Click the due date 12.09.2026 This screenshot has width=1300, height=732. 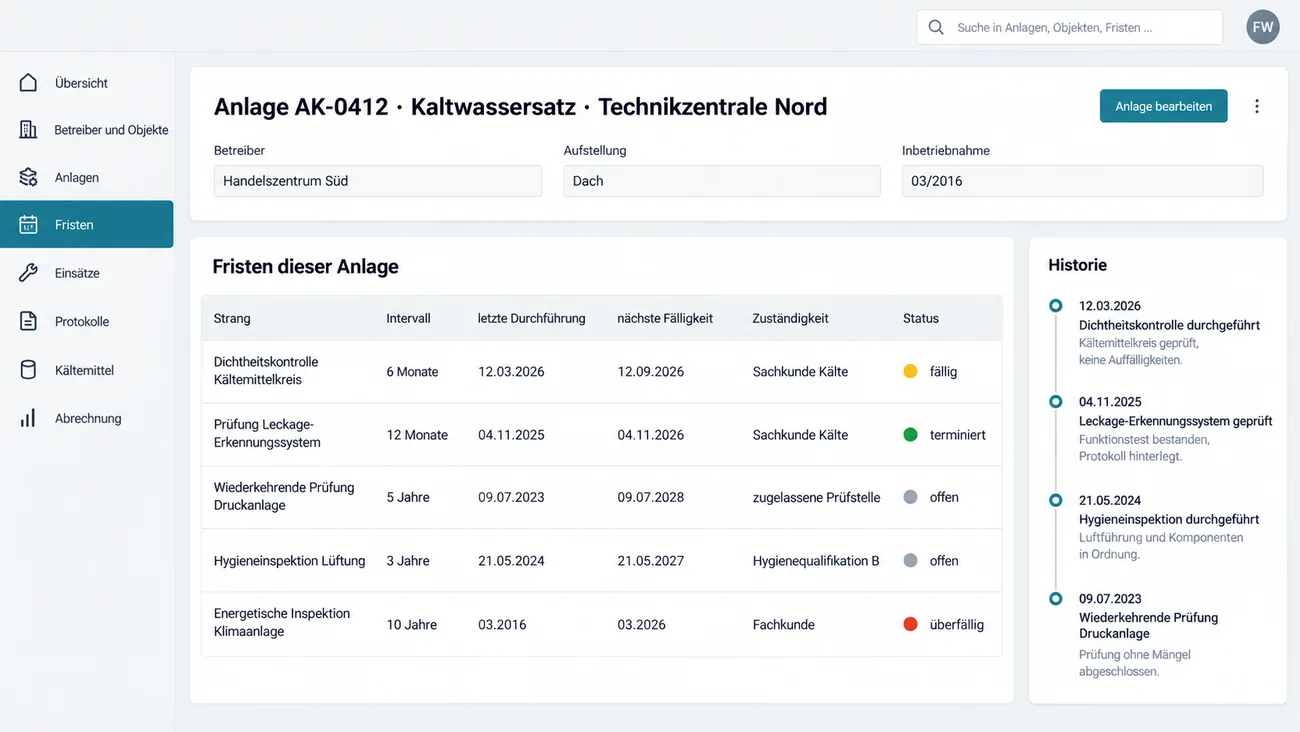(x=651, y=371)
